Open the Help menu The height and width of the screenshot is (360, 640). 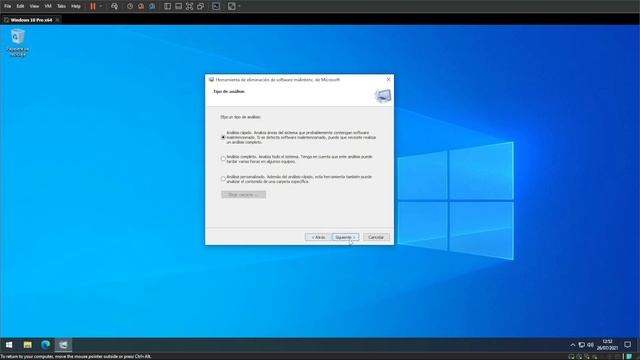tap(76, 6)
